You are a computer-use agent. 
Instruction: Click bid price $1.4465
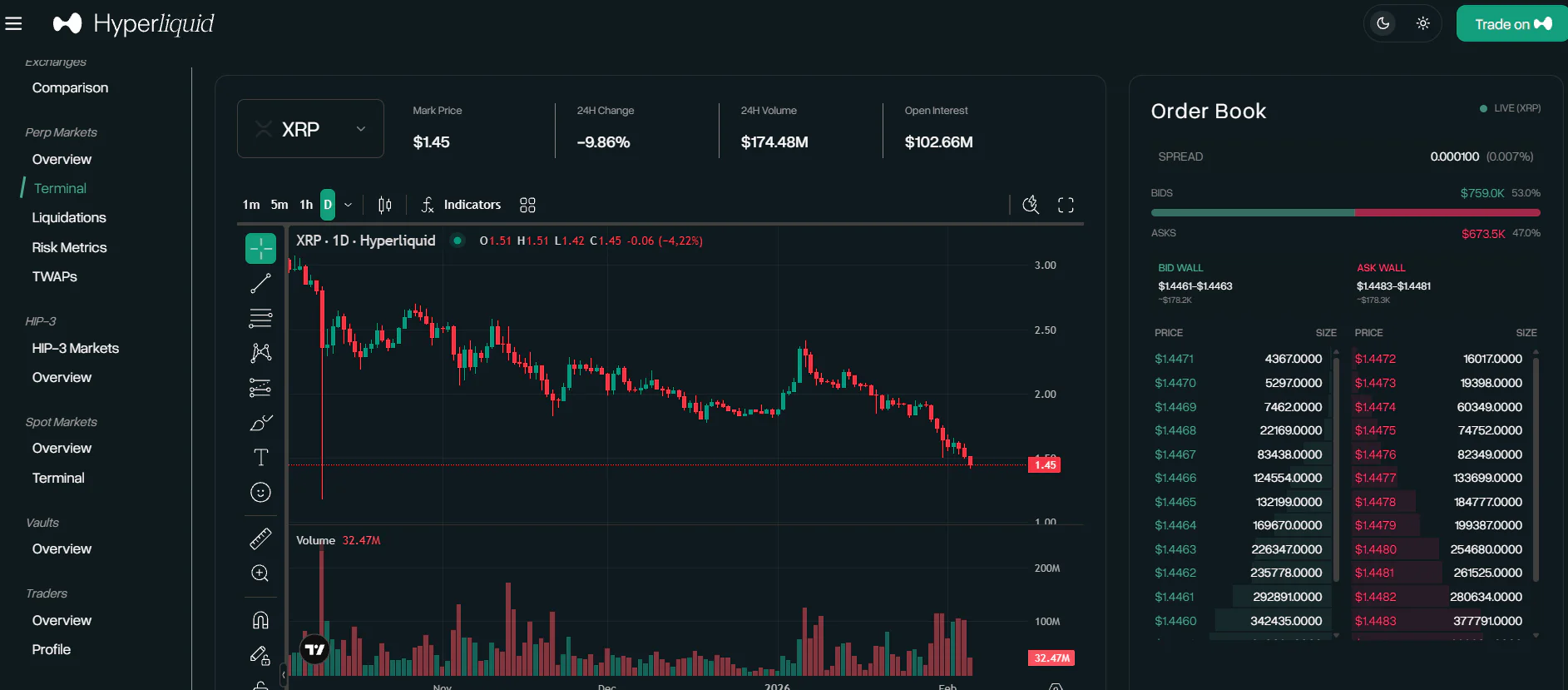[x=1175, y=502]
